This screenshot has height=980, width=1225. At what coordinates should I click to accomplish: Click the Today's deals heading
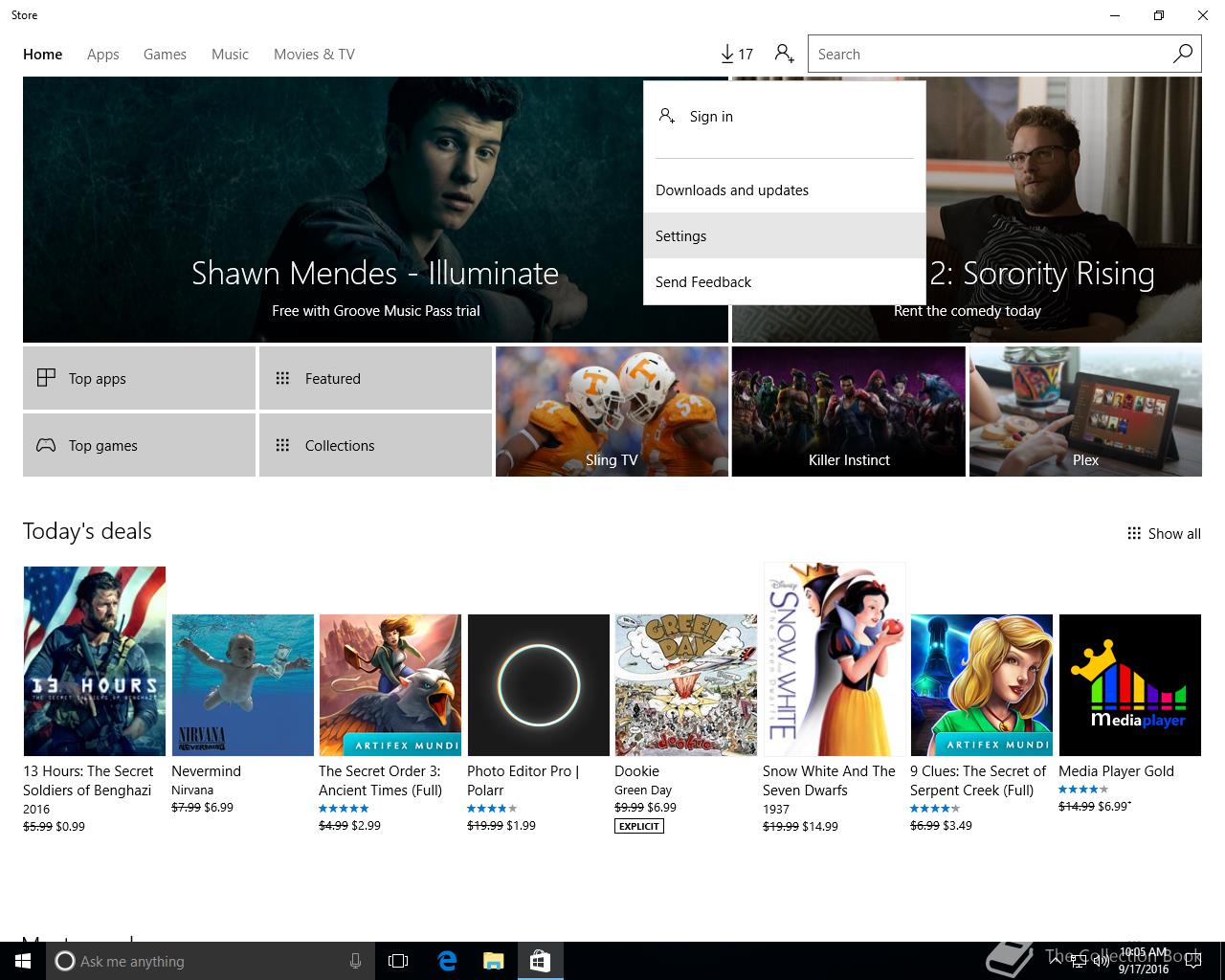click(x=87, y=531)
